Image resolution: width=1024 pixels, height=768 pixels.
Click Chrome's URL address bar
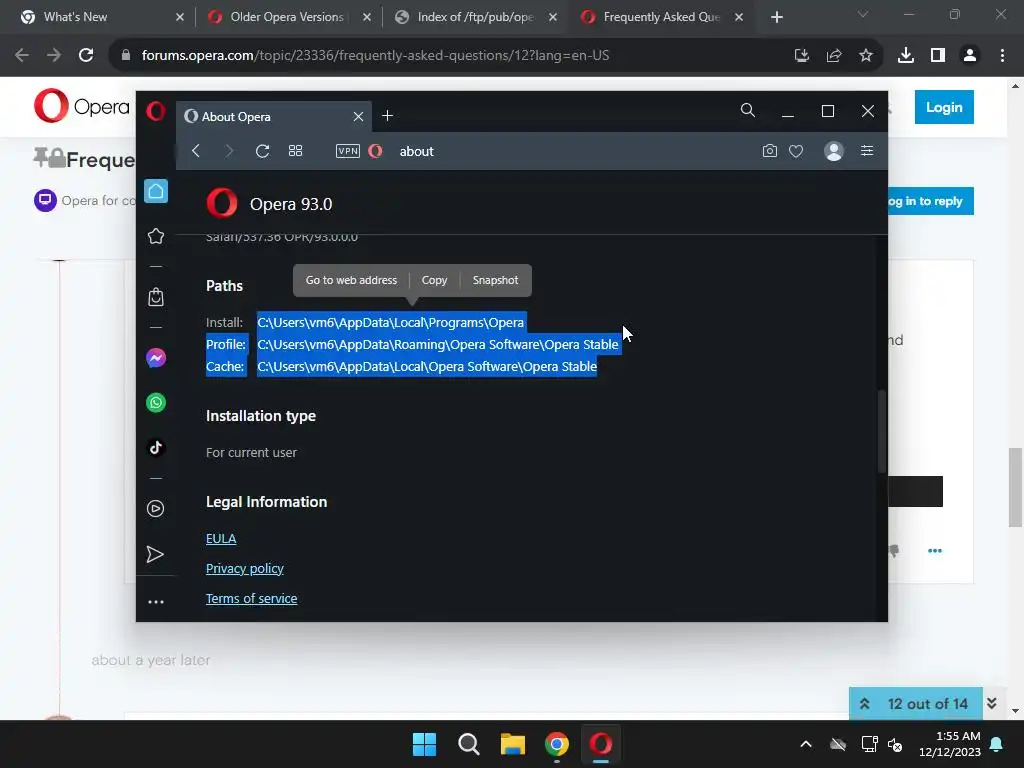[x=376, y=56]
